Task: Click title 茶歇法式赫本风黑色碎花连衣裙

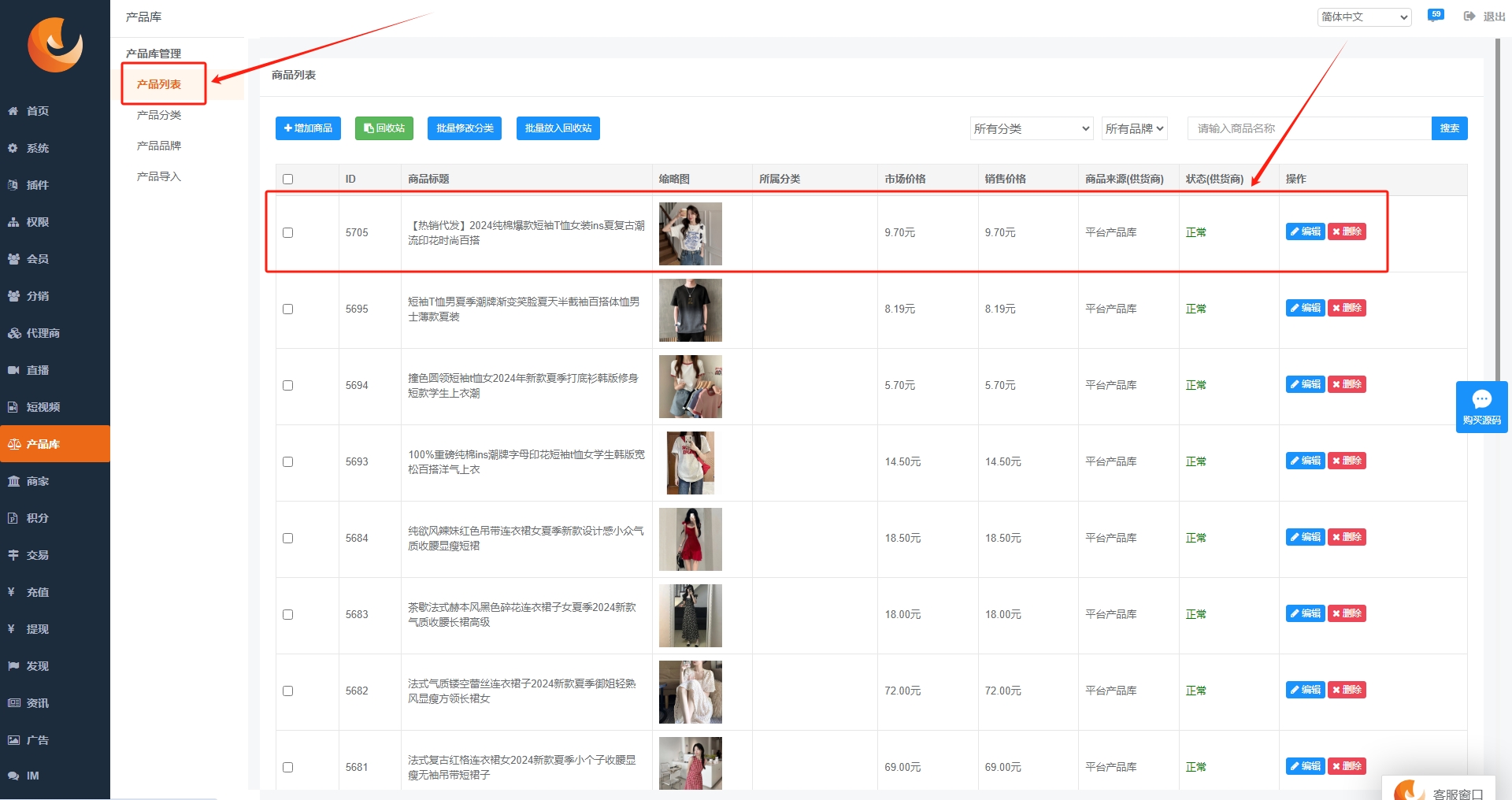Action: pos(523,615)
